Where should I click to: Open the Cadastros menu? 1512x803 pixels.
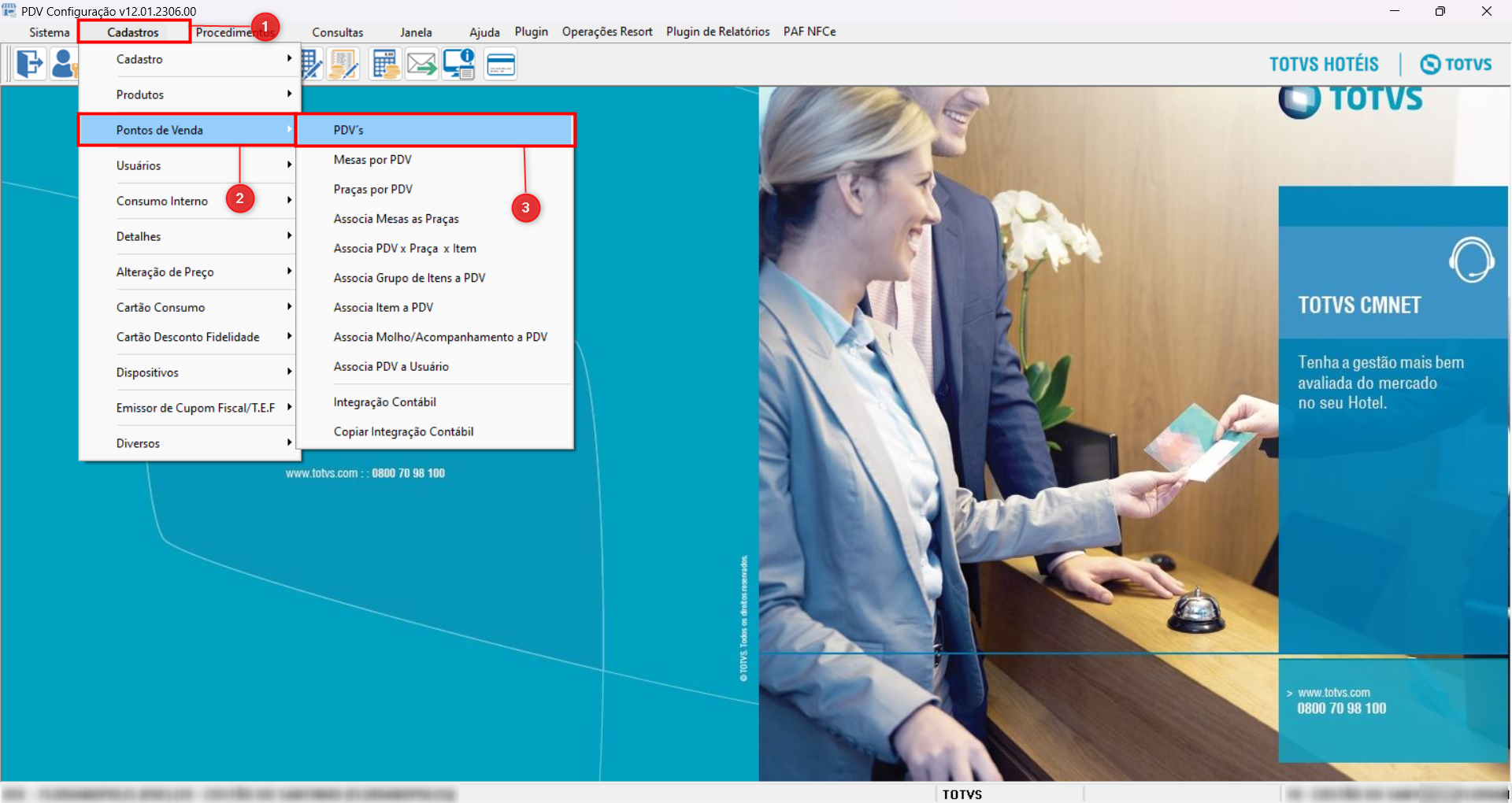click(x=133, y=32)
